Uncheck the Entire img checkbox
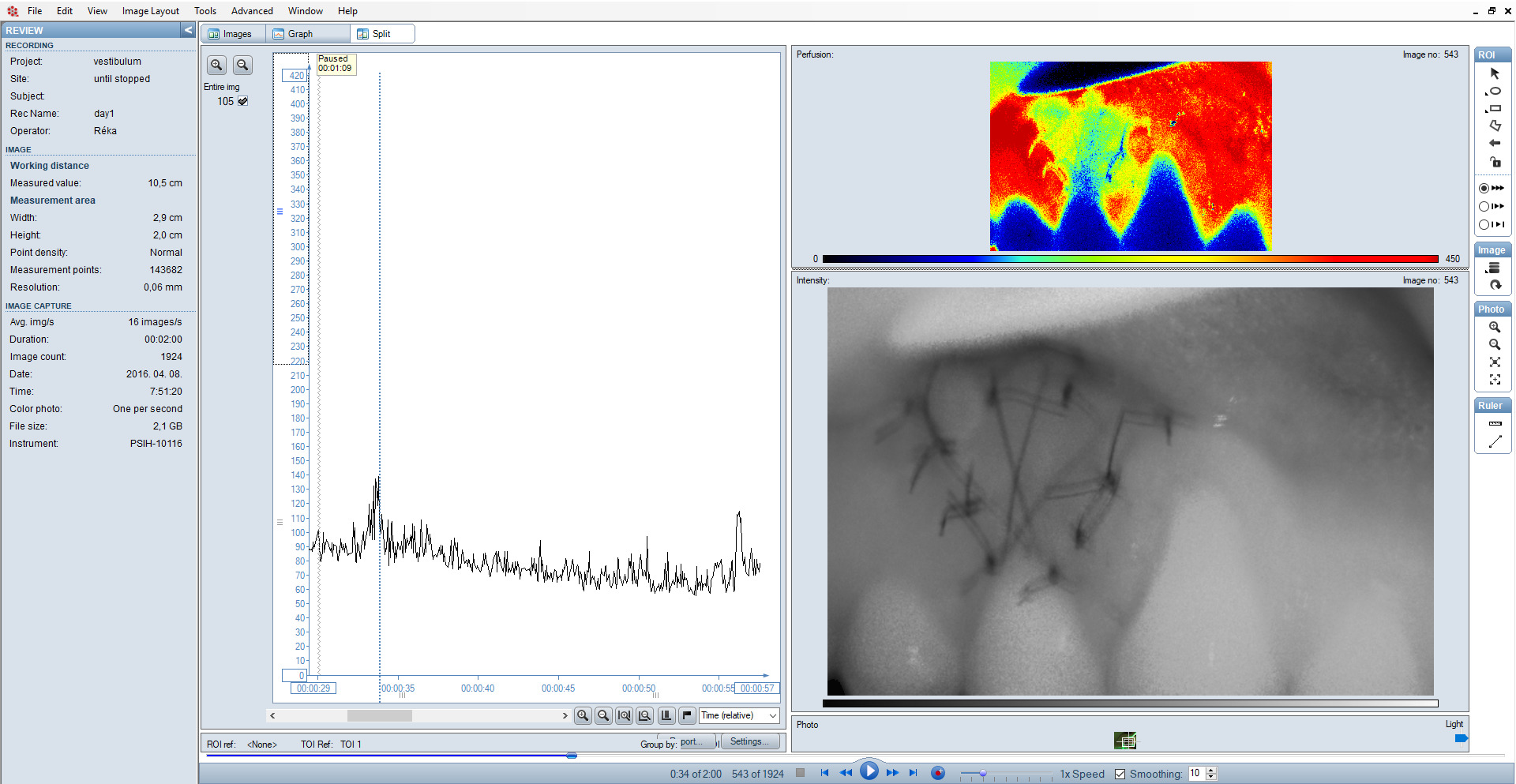Viewport: 1516px width, 784px height. tap(243, 101)
